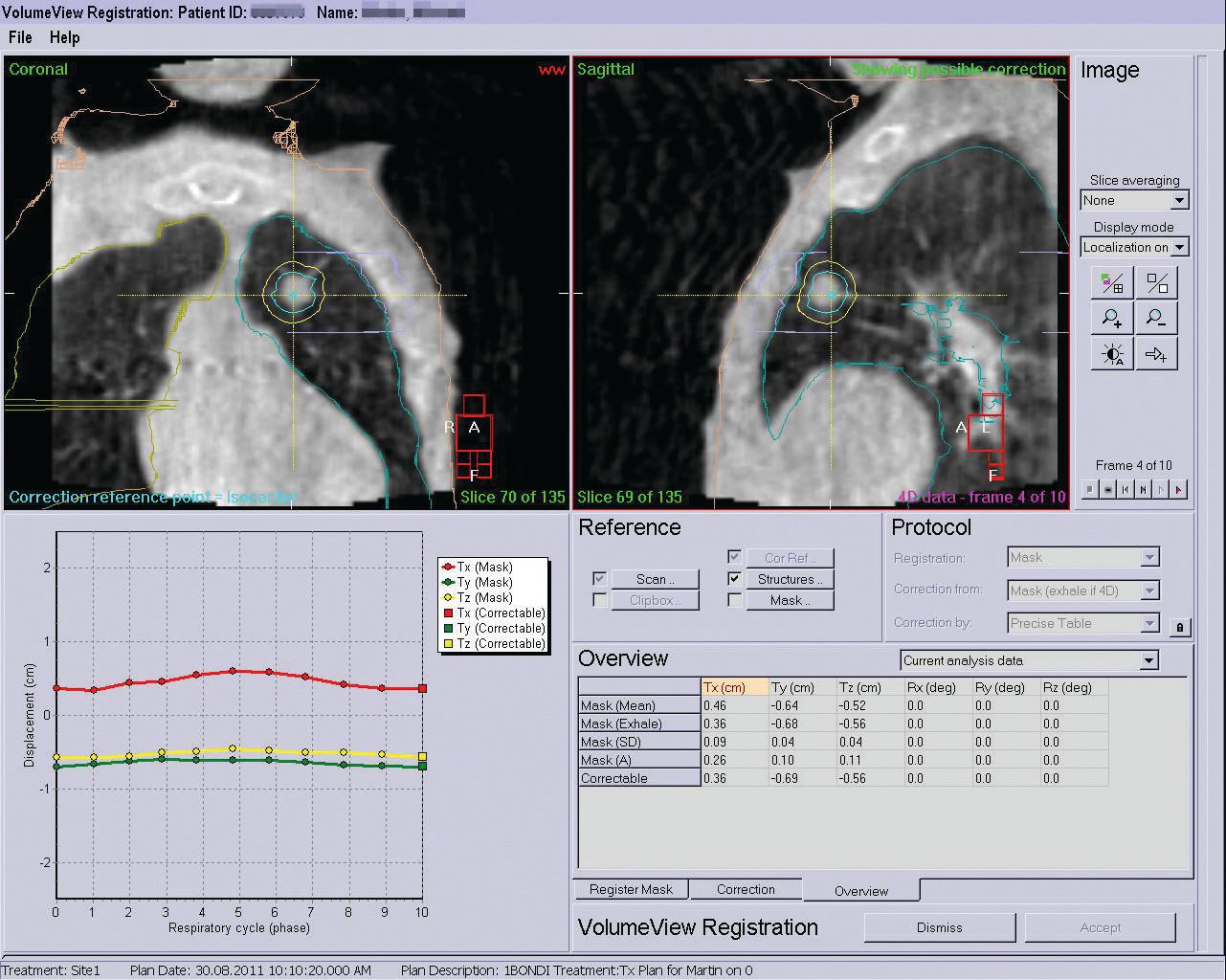Click the red orientation figure in Sagittal view
The width and height of the screenshot is (1226, 980).
pos(987,436)
